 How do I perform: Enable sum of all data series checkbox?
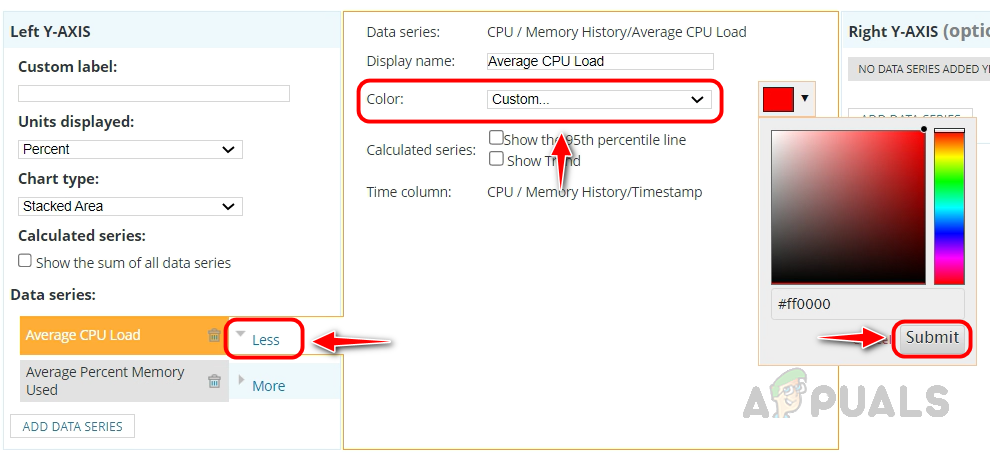coord(25,262)
